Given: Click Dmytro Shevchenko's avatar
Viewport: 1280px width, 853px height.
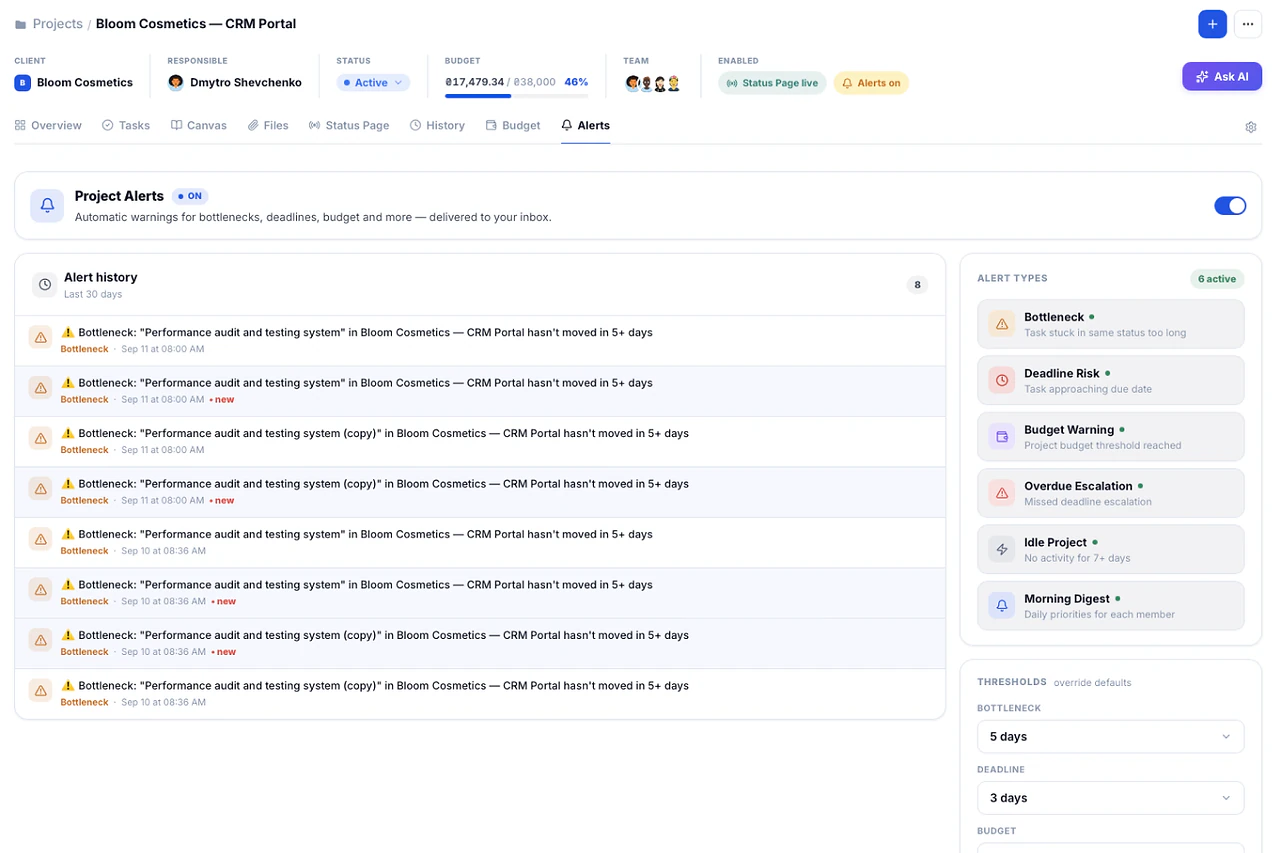Looking at the screenshot, I should coord(176,83).
